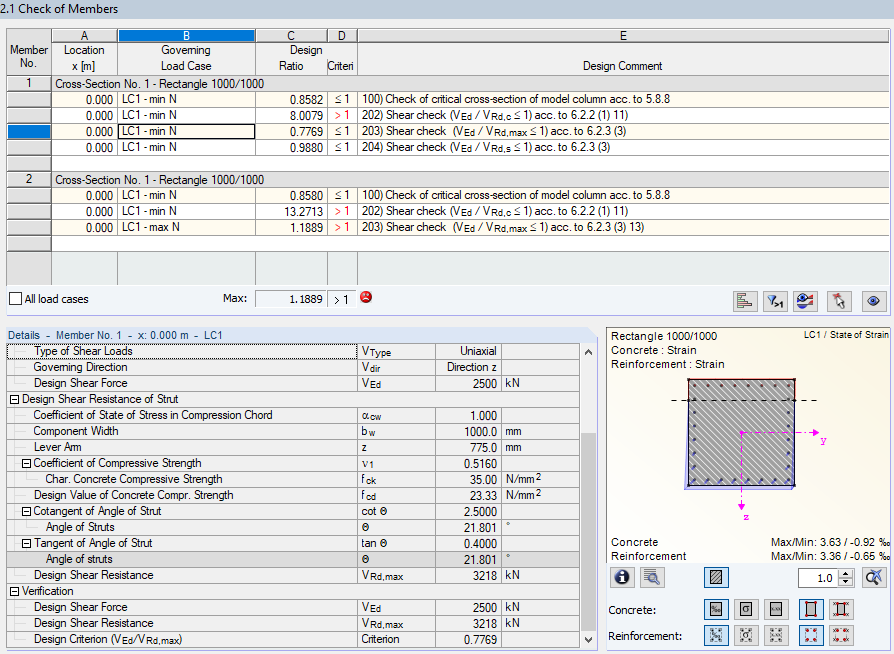
Task: Collapse Tangent of Angle of Strut node
Action: click(26, 543)
